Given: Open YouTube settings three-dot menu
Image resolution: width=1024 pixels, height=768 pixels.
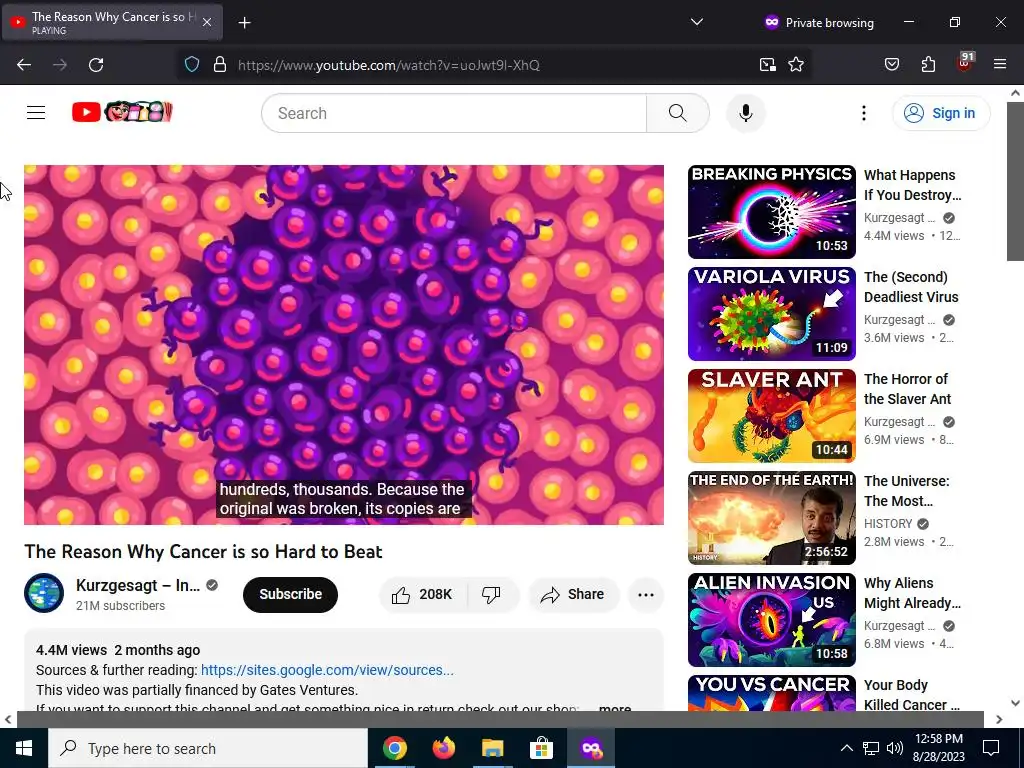Looking at the screenshot, I should point(863,113).
